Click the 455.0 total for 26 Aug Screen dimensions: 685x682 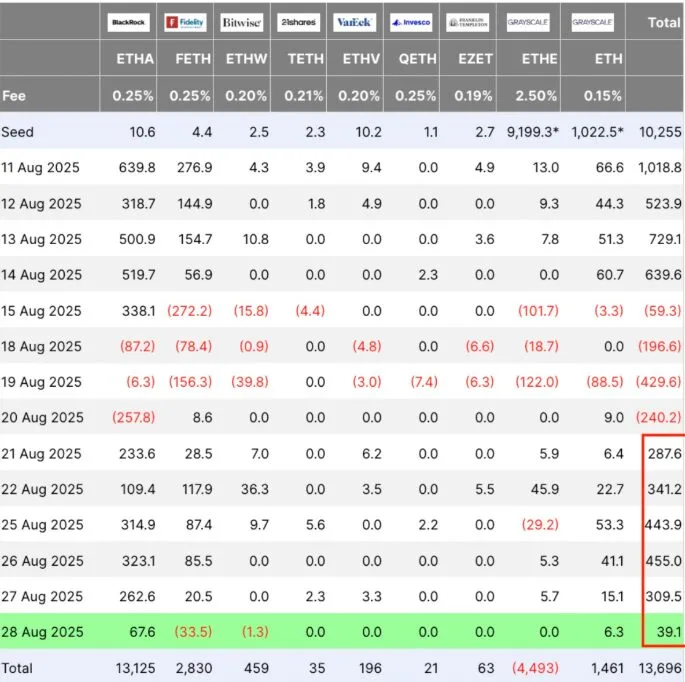click(664, 561)
